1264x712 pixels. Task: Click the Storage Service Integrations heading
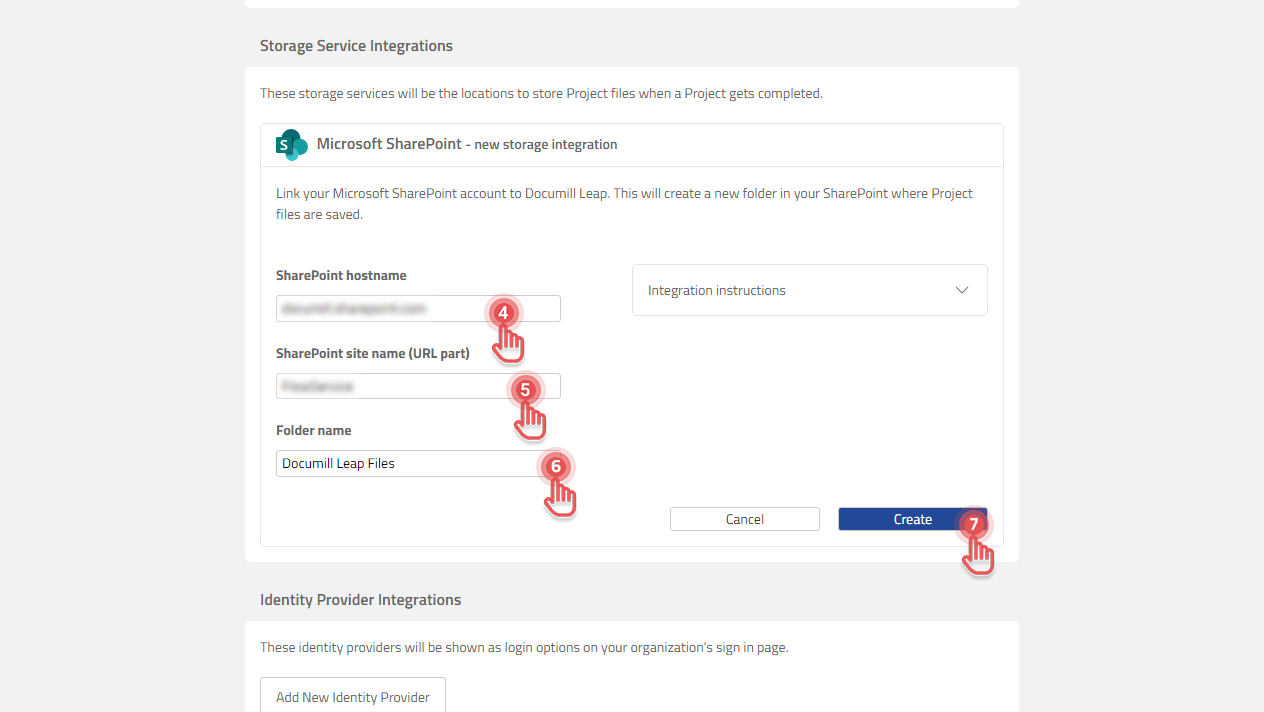[x=356, y=46]
